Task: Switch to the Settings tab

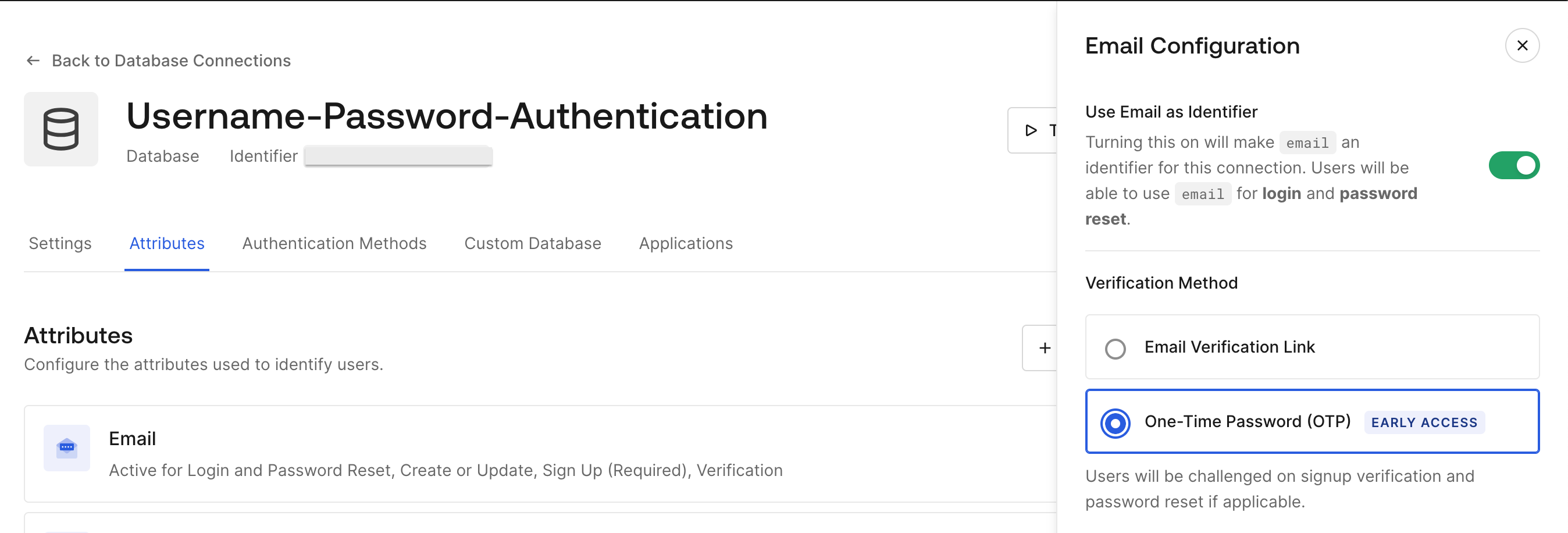Action: 60,243
